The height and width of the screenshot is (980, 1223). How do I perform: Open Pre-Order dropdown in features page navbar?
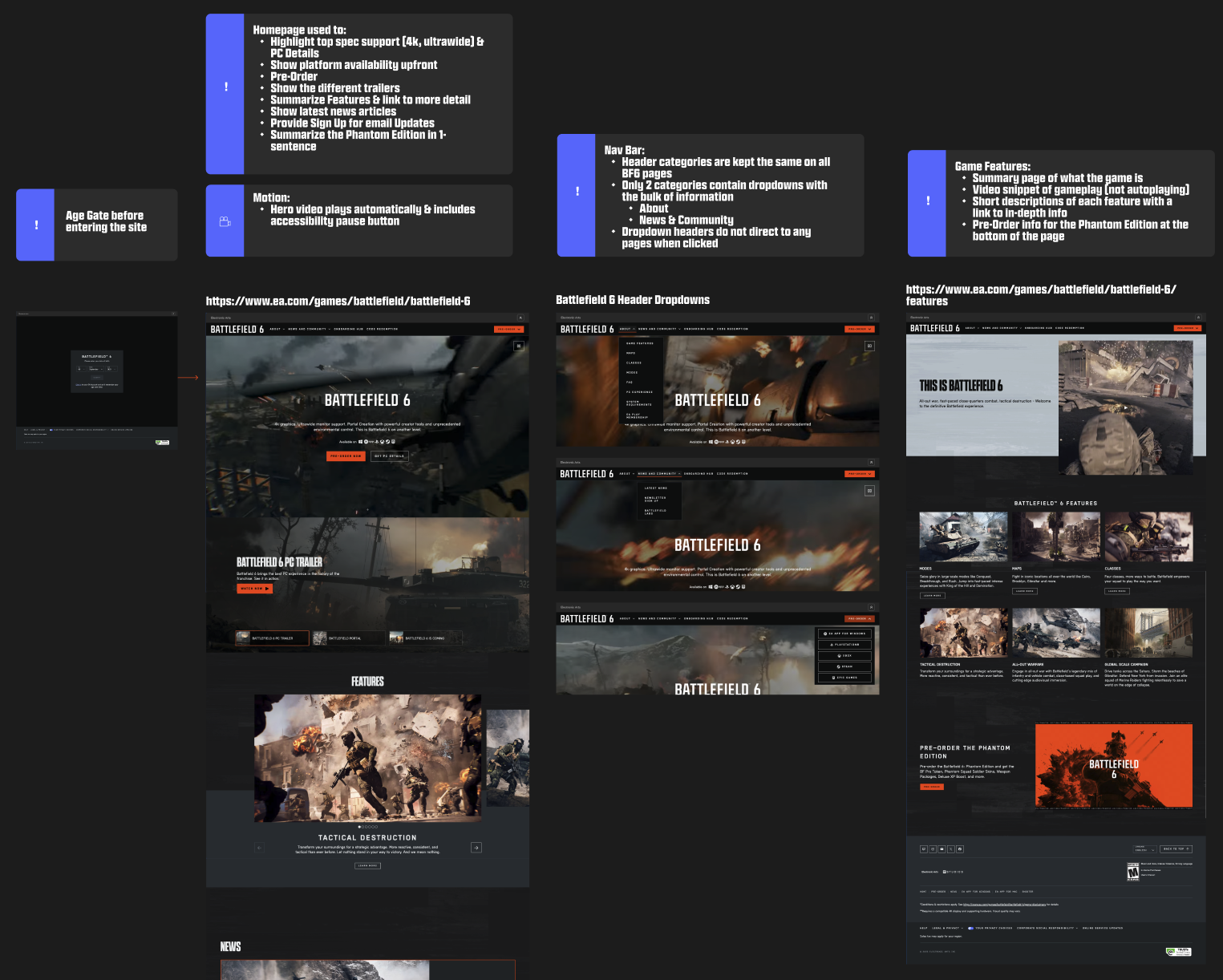1188,328
